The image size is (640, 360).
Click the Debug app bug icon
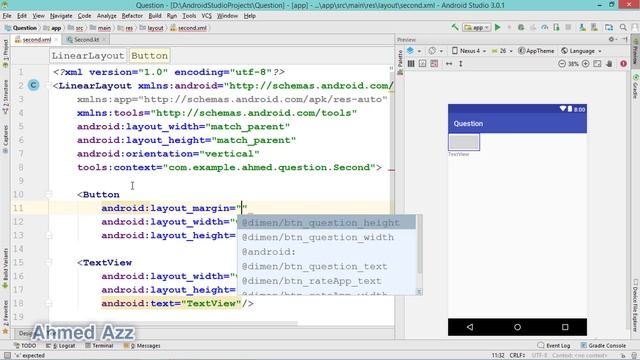tap(521, 27)
